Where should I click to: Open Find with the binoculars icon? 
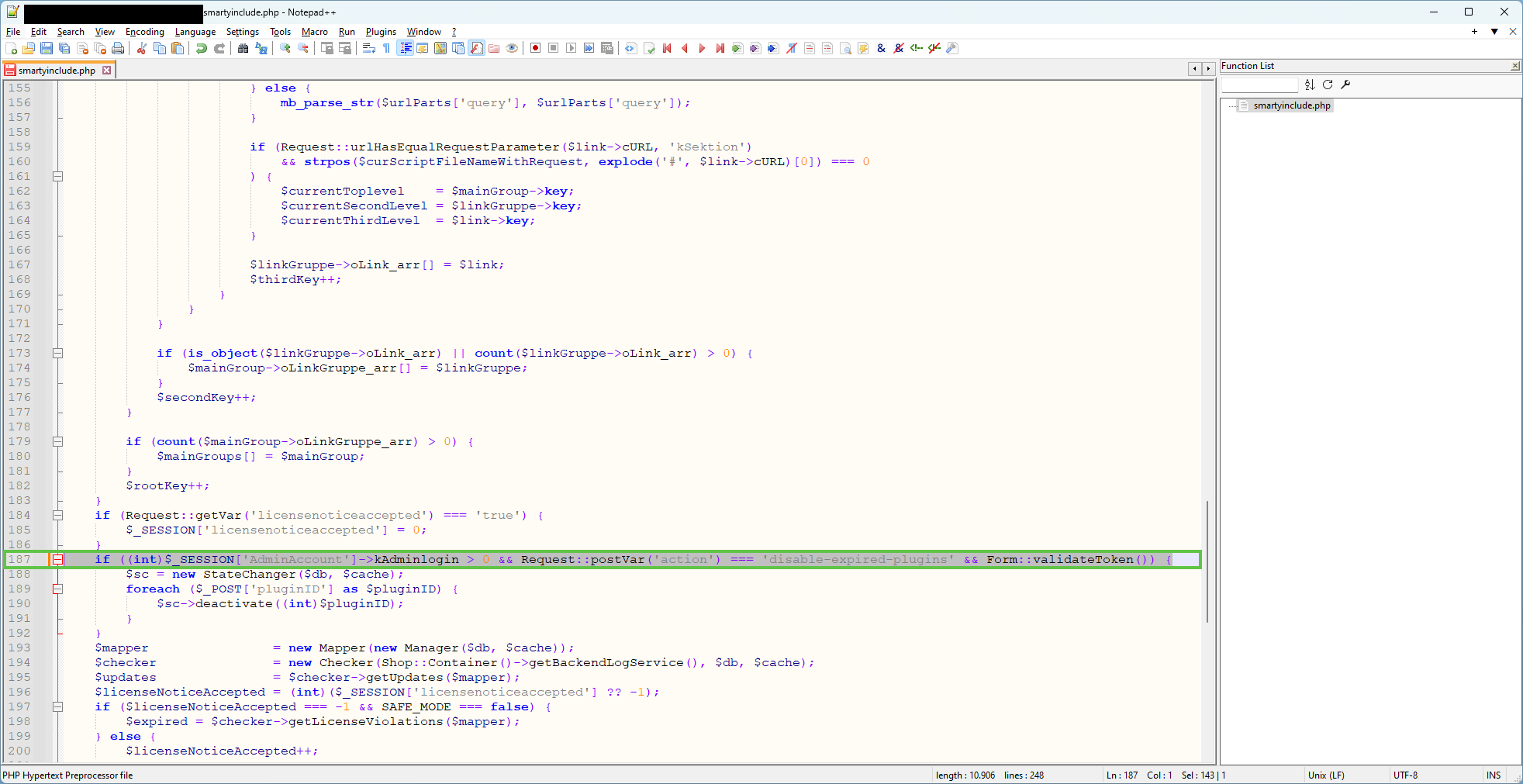pyautogui.click(x=243, y=48)
